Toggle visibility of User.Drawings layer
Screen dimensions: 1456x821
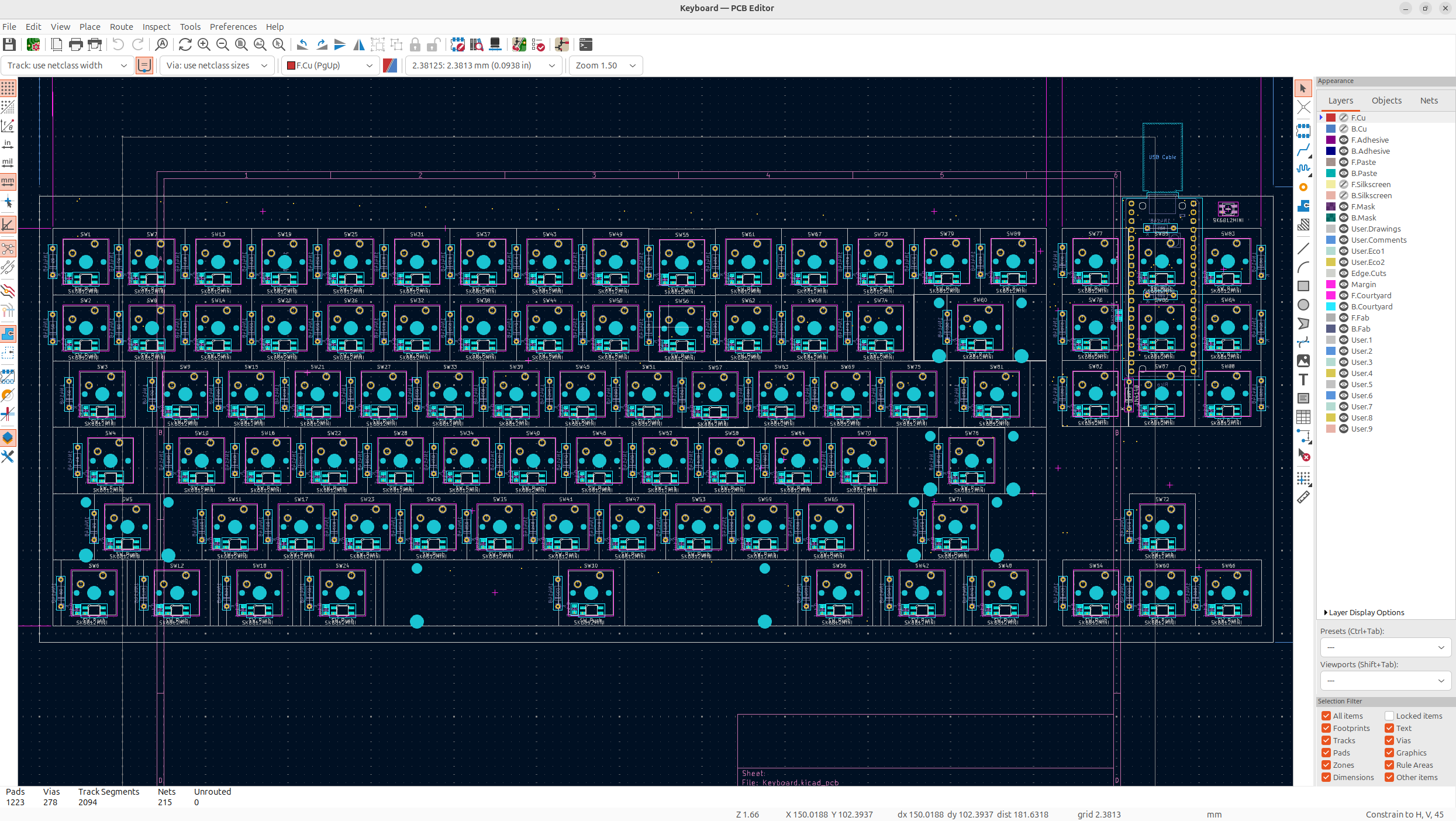point(1344,229)
